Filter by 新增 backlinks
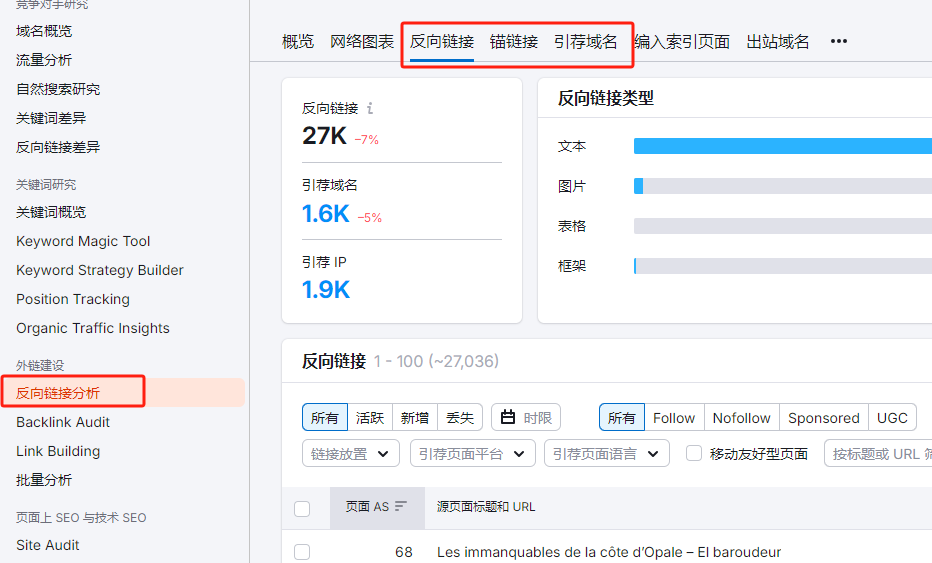This screenshot has height=563, width=932. pyautogui.click(x=415, y=417)
